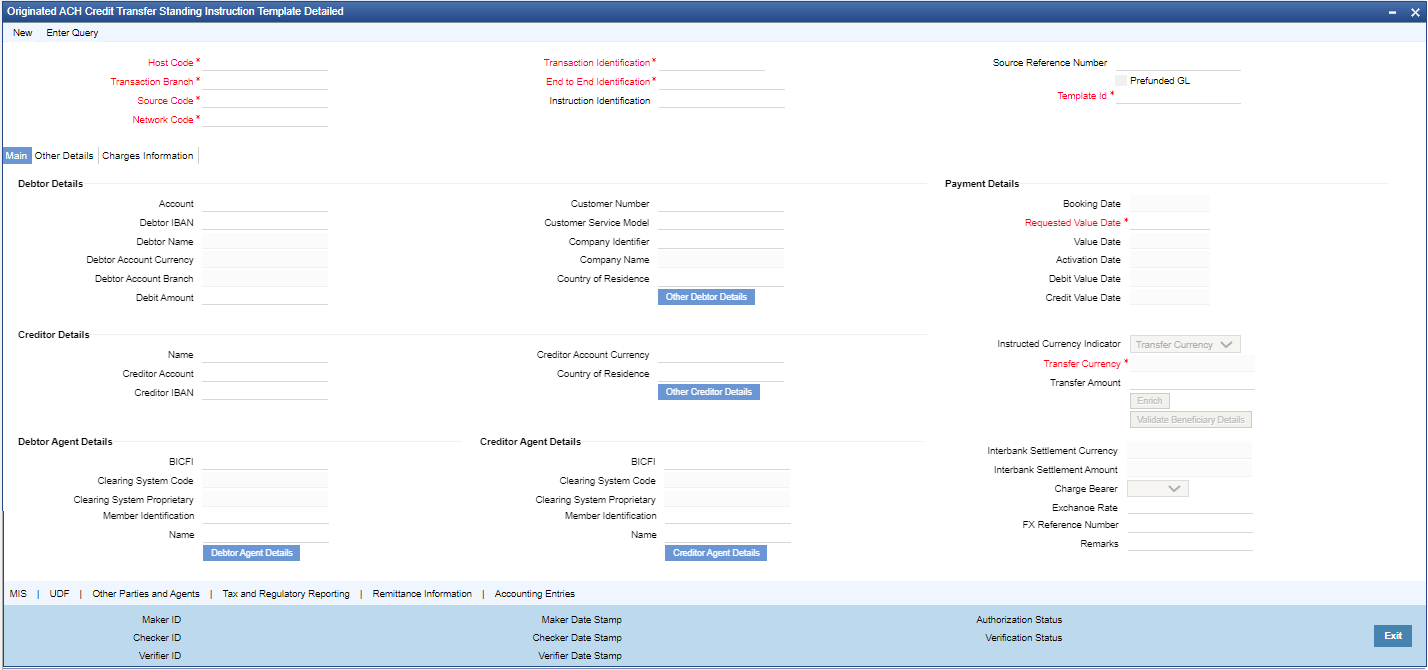Click the Other Debtor Details button
This screenshot has height=670, width=1428.
(x=706, y=297)
